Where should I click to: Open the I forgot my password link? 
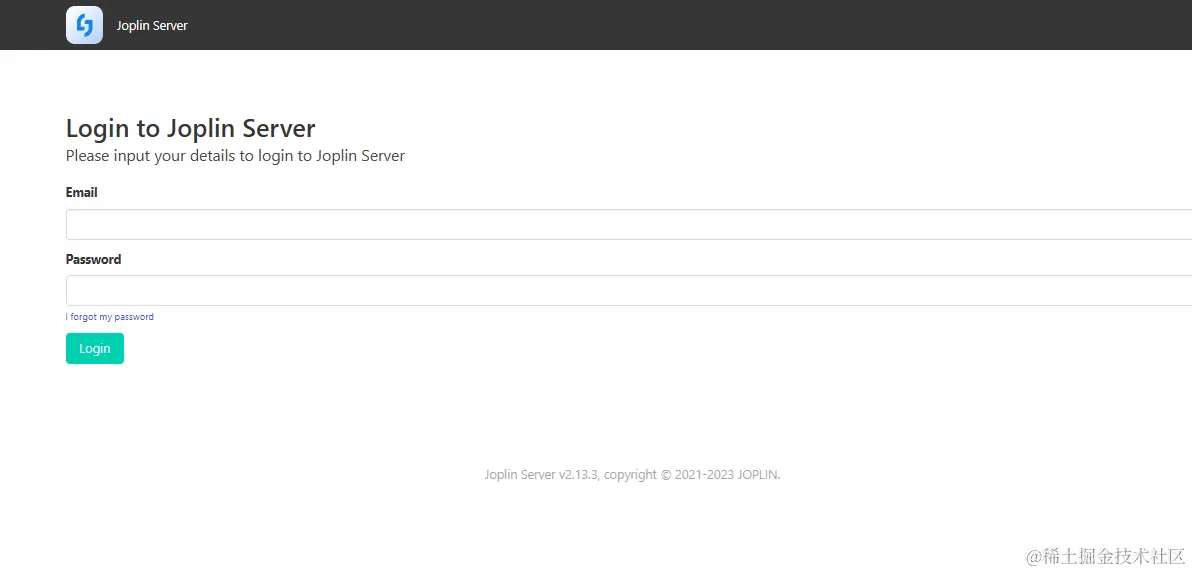pyautogui.click(x=109, y=317)
